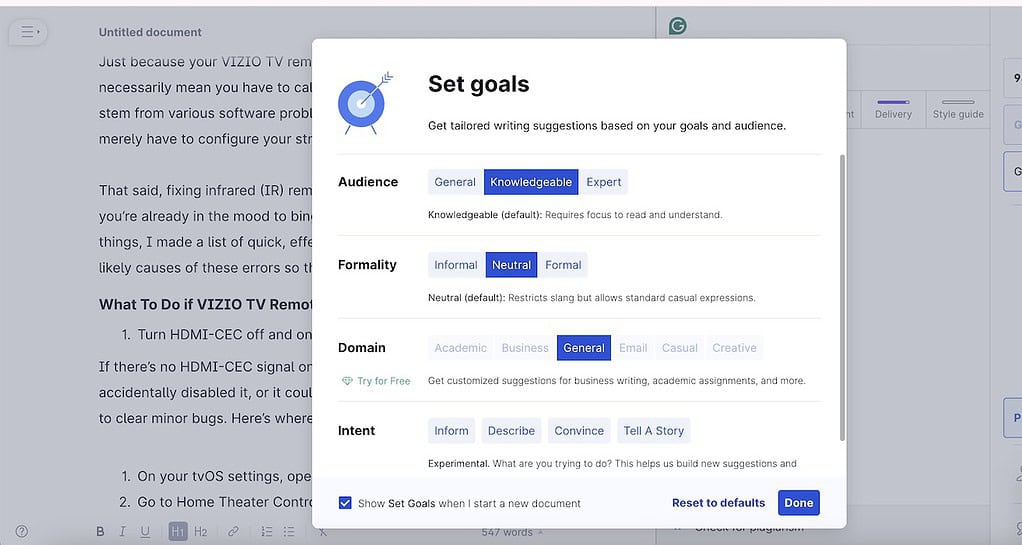Image resolution: width=1022 pixels, height=545 pixels.
Task: Click the Grammarly logo icon
Action: pyautogui.click(x=678, y=26)
